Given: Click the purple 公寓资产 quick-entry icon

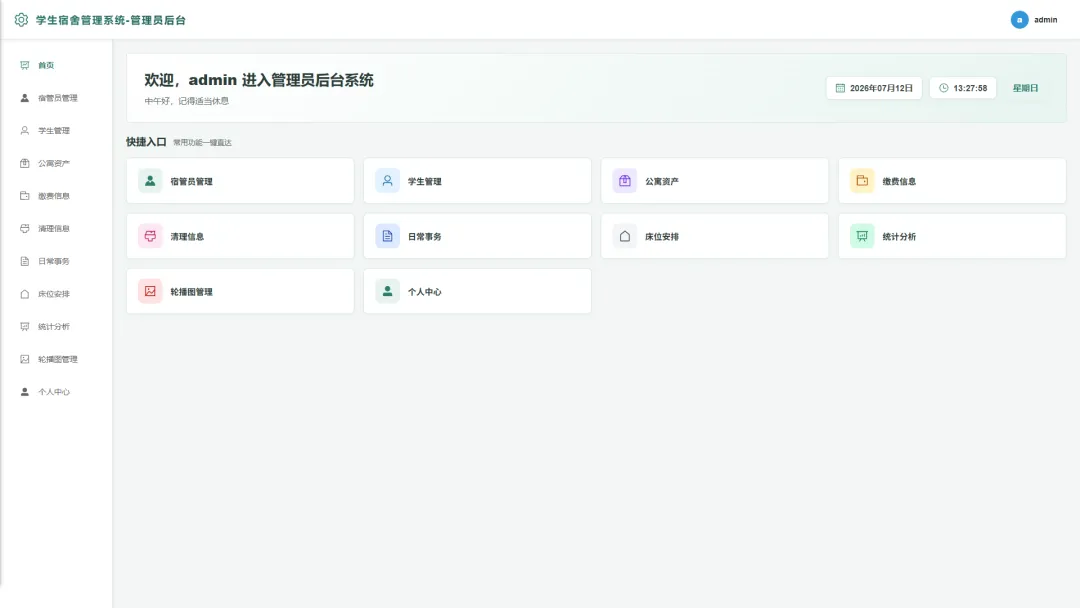Looking at the screenshot, I should tap(625, 180).
